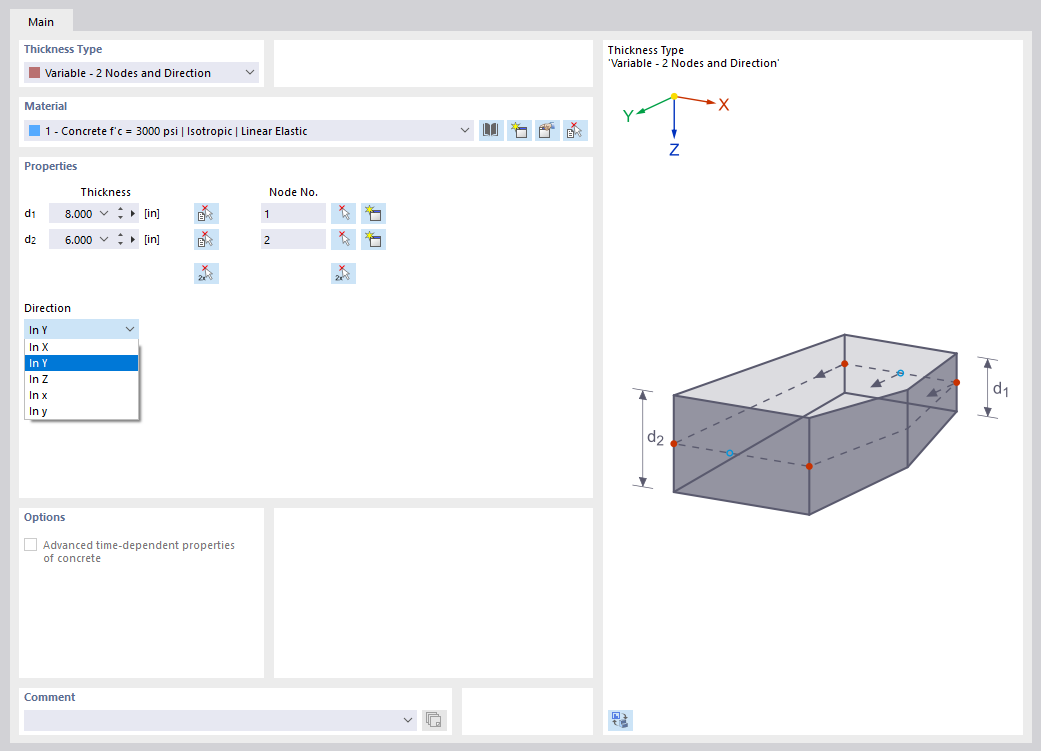Switch to the Main tab

41,21
